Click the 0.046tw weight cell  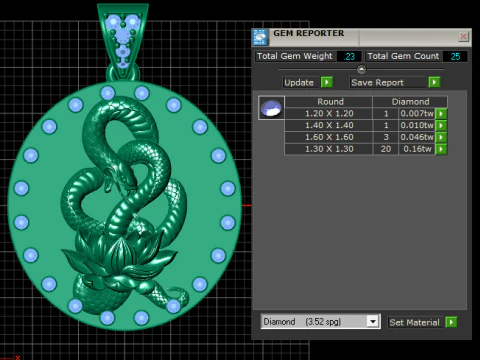417,137
